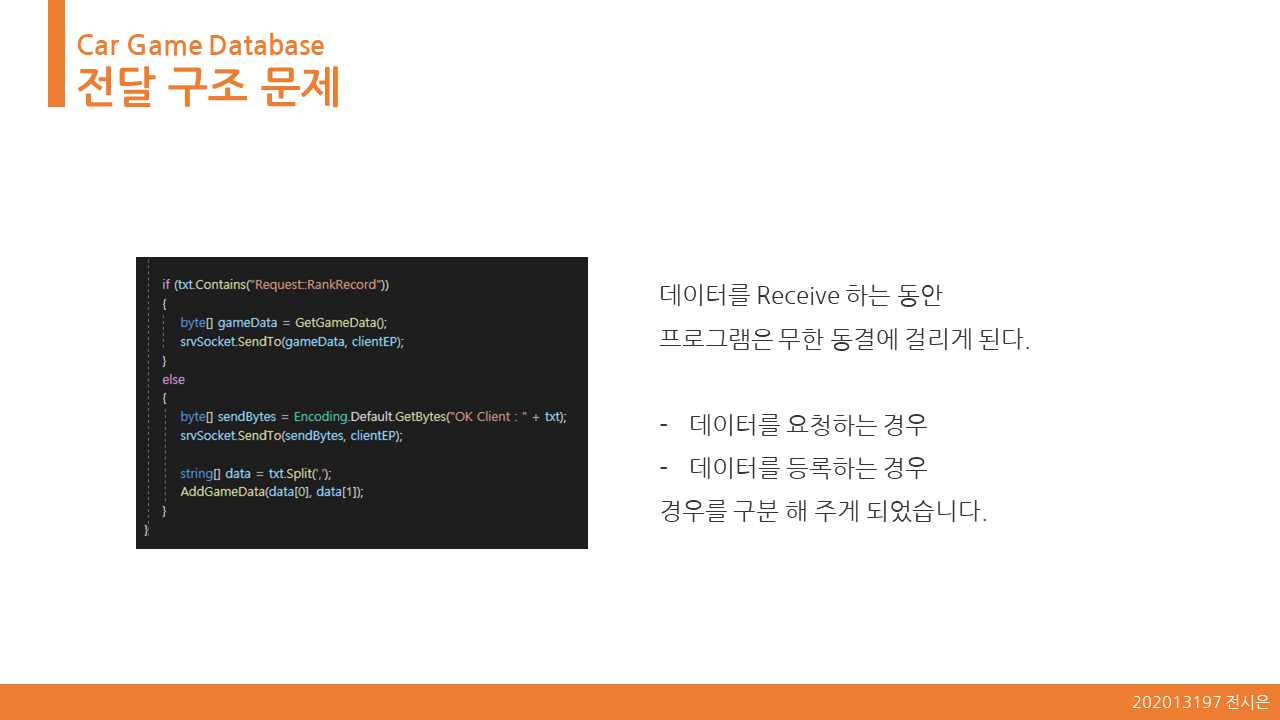Click the code line 'srvSocket.SendTo(gameData, clientEP);'
The image size is (1280, 720).
tap(292, 341)
